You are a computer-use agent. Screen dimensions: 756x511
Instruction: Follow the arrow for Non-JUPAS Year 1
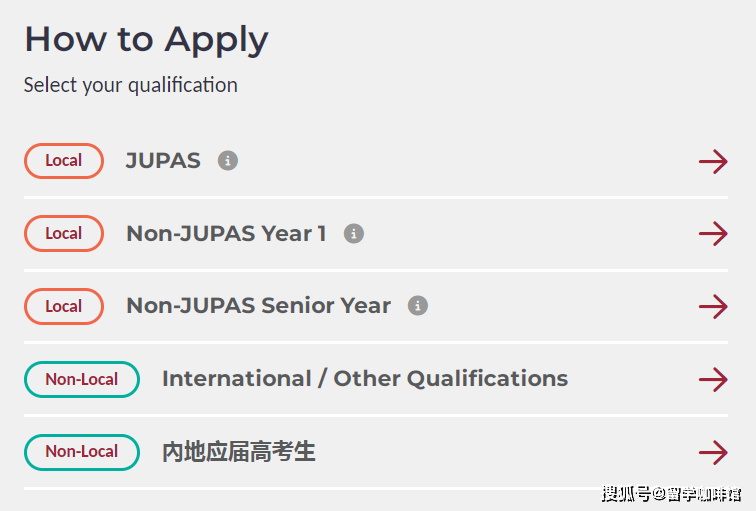point(713,234)
